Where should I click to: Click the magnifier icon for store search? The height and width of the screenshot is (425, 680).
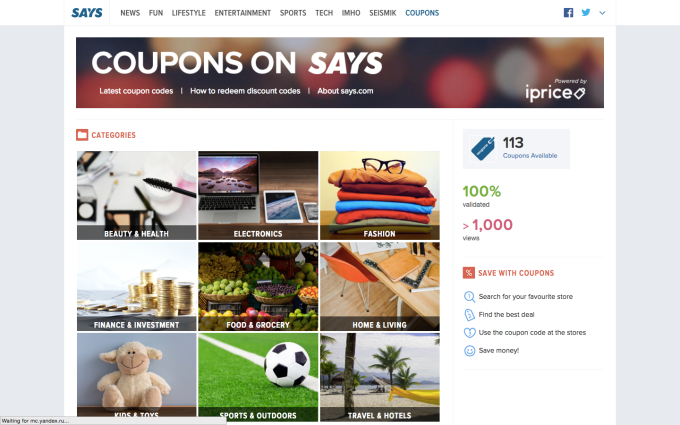pyautogui.click(x=469, y=297)
